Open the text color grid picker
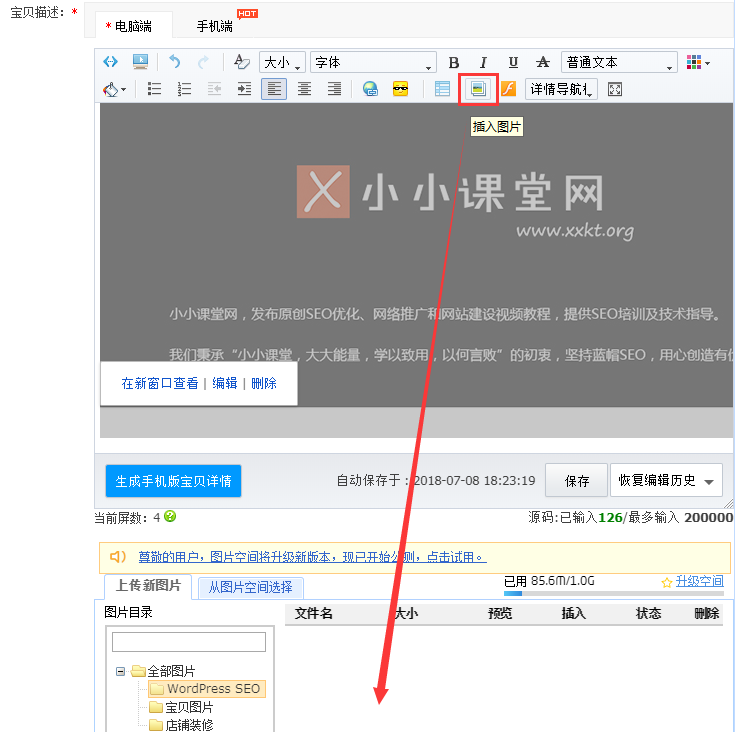This screenshot has width=738, height=732. [698, 62]
